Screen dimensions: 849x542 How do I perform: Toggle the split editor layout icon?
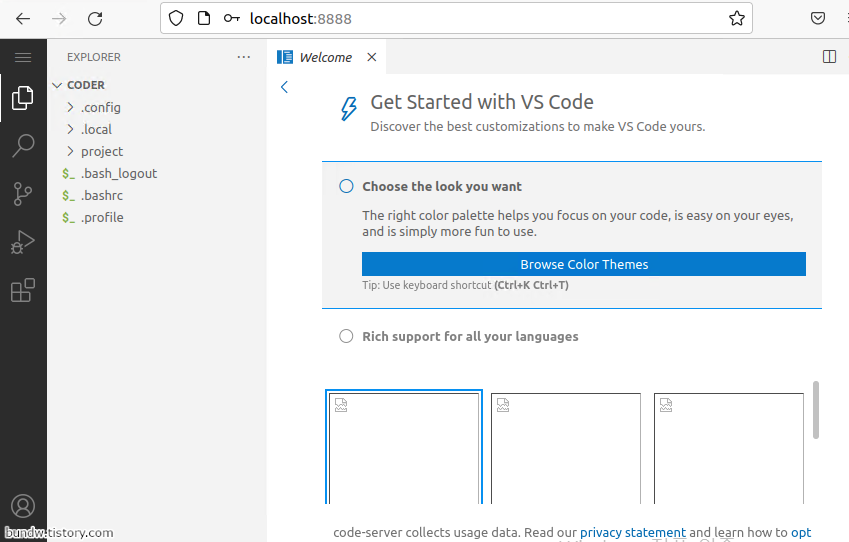pyautogui.click(x=829, y=57)
